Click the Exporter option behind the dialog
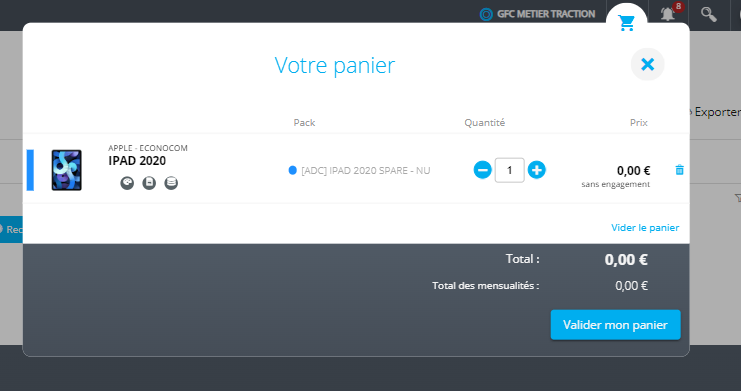This screenshot has width=741, height=391. tap(716, 112)
